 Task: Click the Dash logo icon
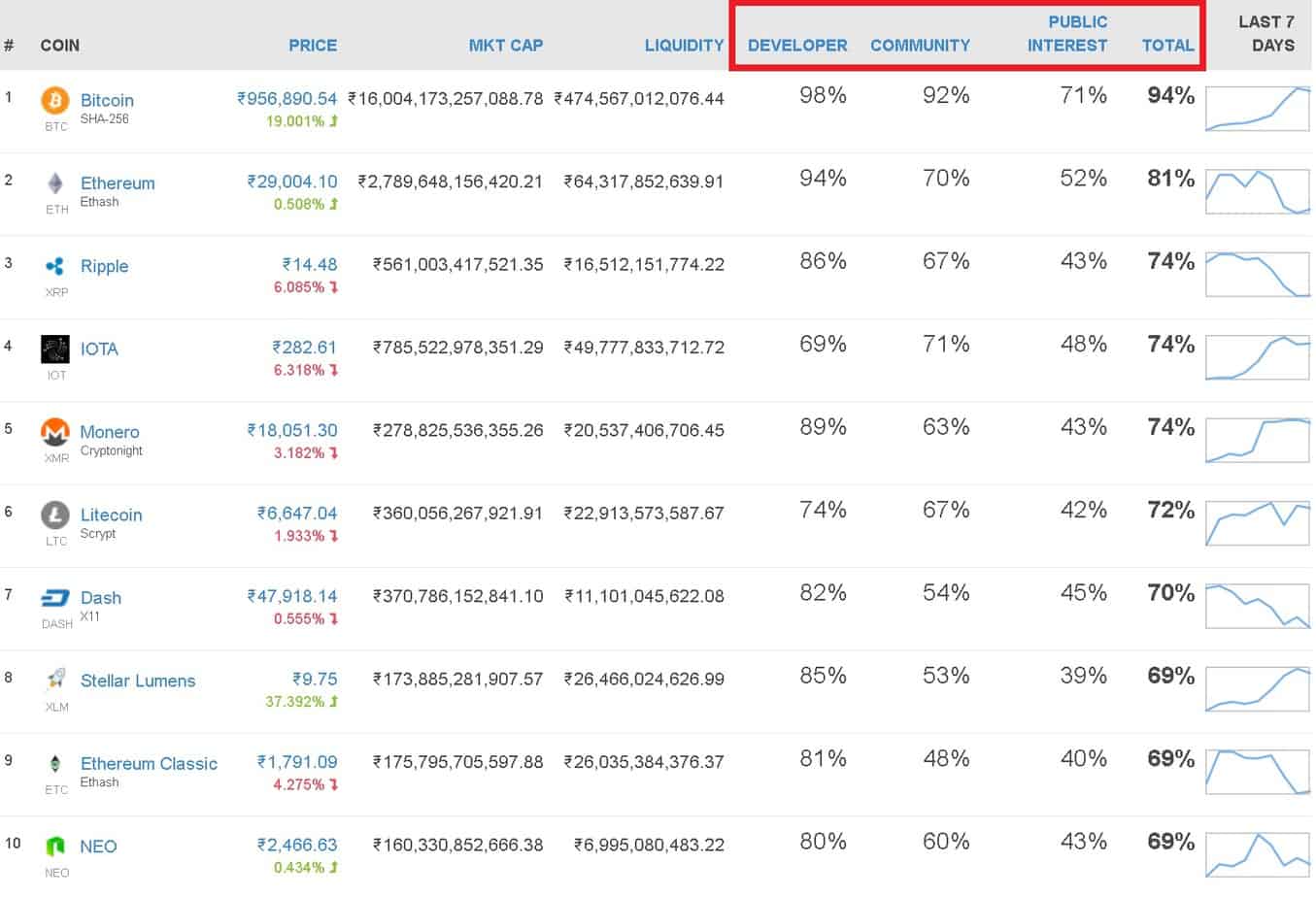(x=55, y=598)
